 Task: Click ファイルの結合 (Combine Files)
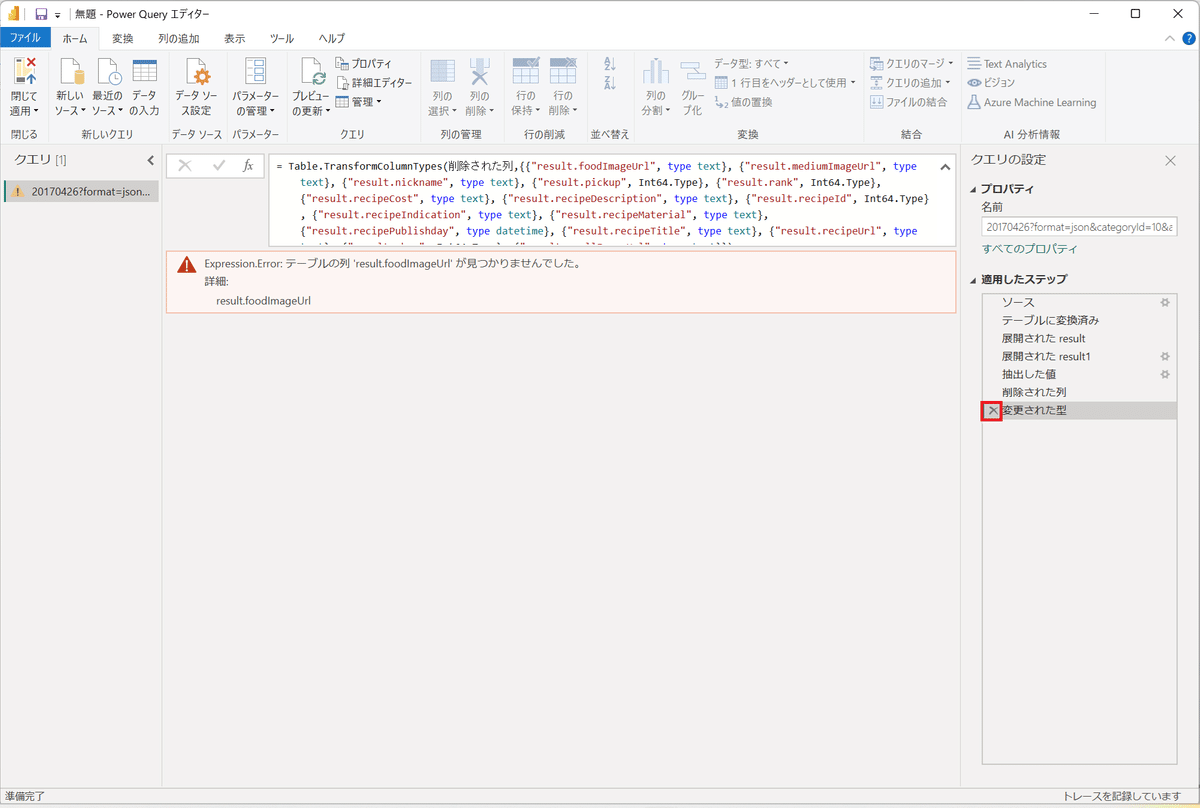click(x=908, y=102)
